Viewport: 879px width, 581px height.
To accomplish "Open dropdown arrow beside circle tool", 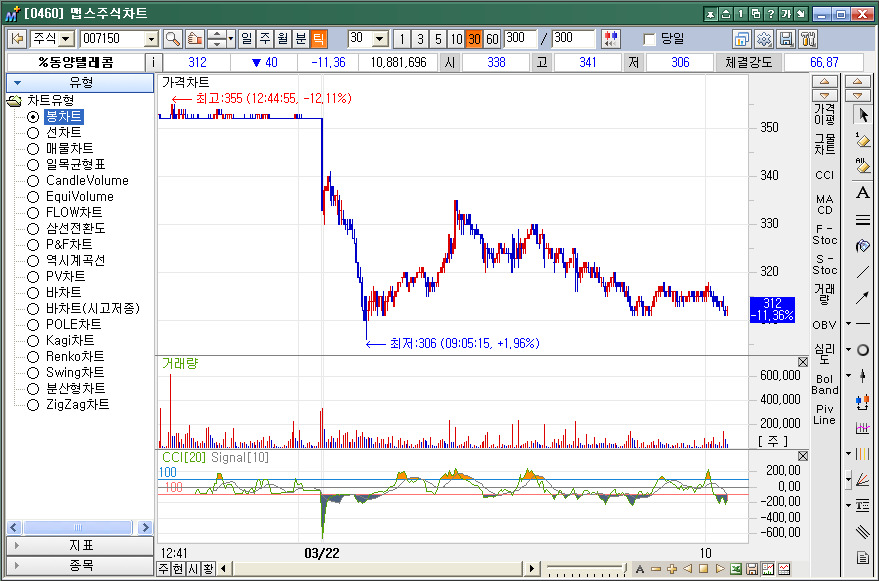I will 849,349.
